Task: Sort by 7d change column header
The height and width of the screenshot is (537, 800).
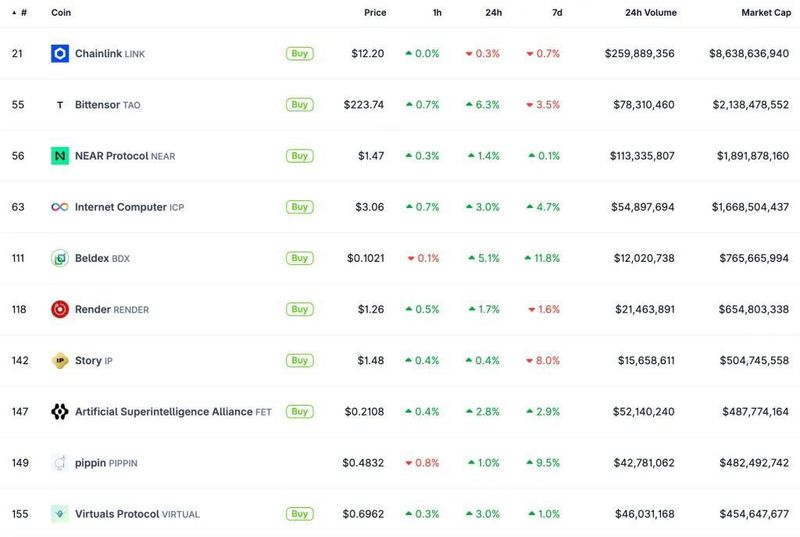Action: [557, 13]
